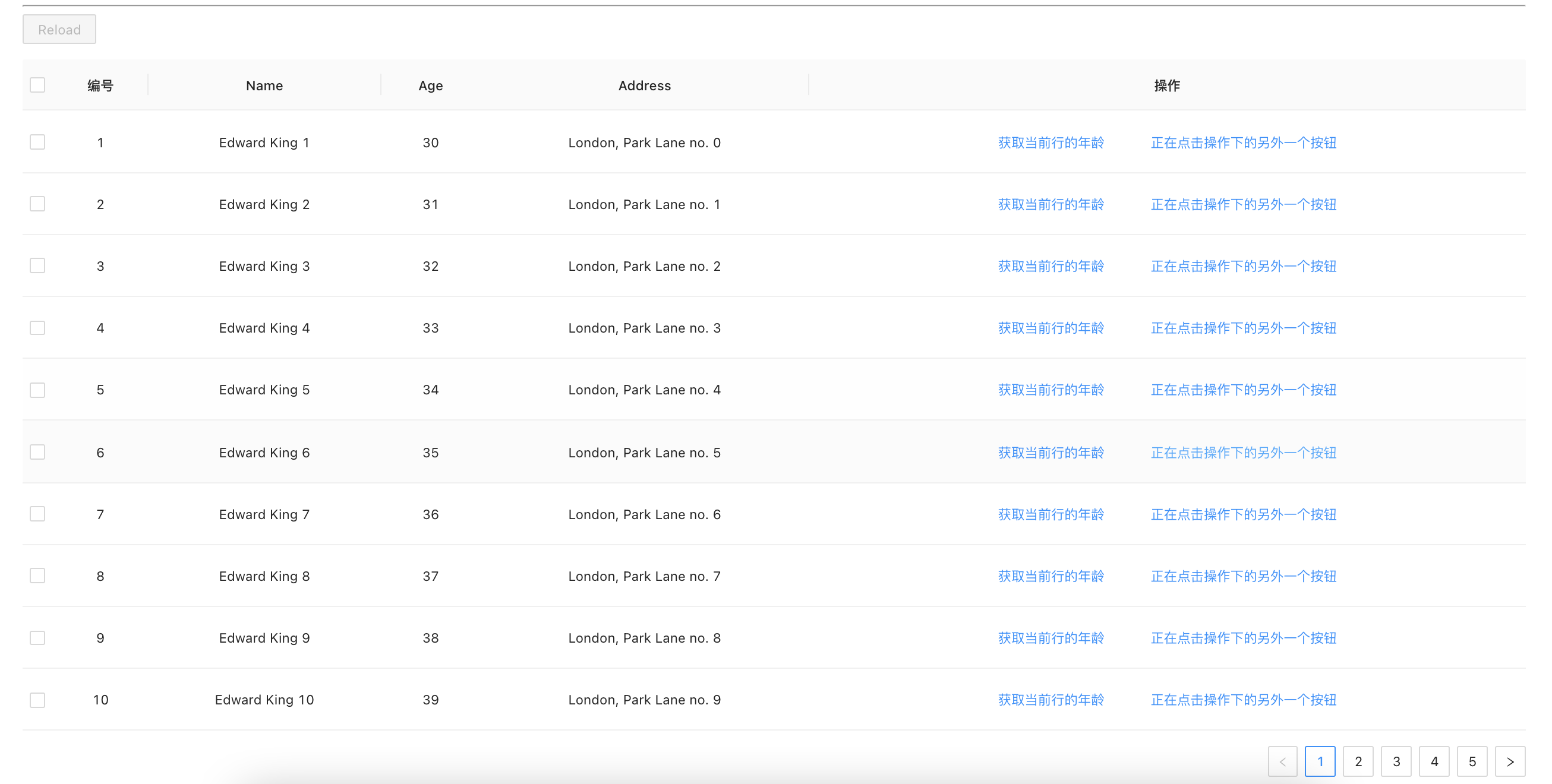Click 获取当前行的年龄 in row 8
This screenshot has width=1552, height=784.
pos(1051,576)
